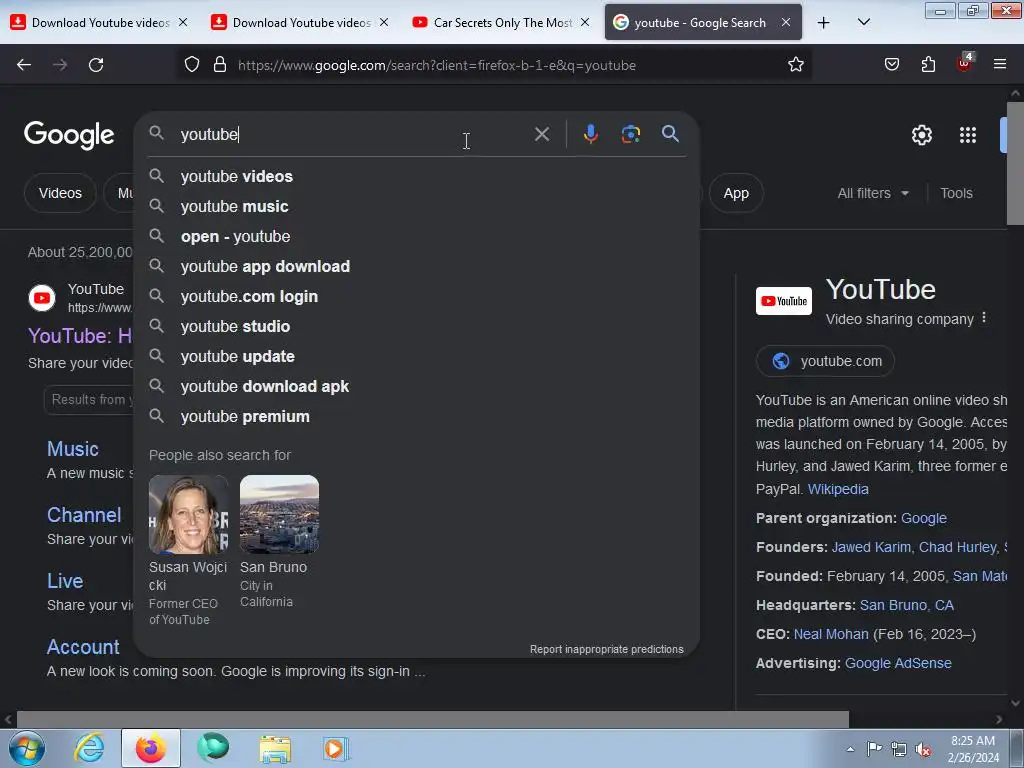This screenshot has width=1024, height=768.
Task: Start voice search with the microphone icon
Action: [x=590, y=134]
